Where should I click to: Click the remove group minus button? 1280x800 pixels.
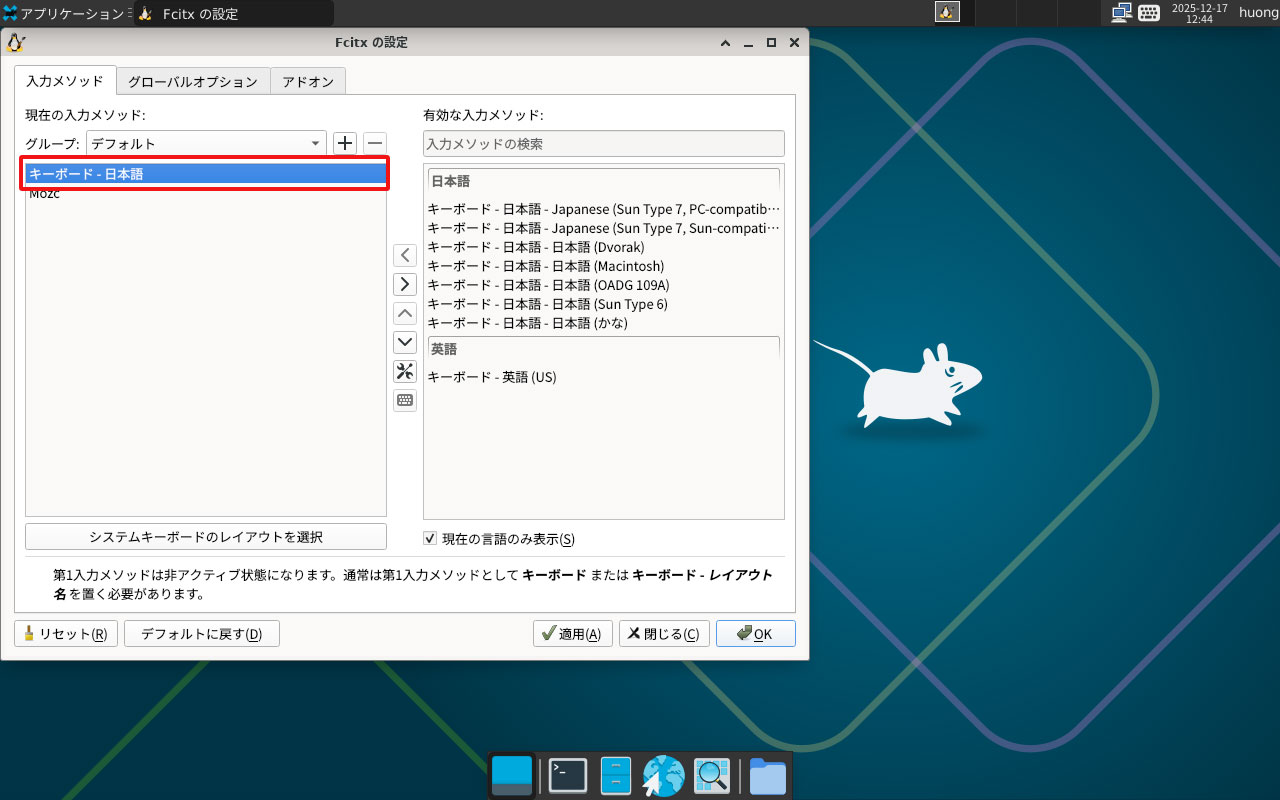[375, 143]
